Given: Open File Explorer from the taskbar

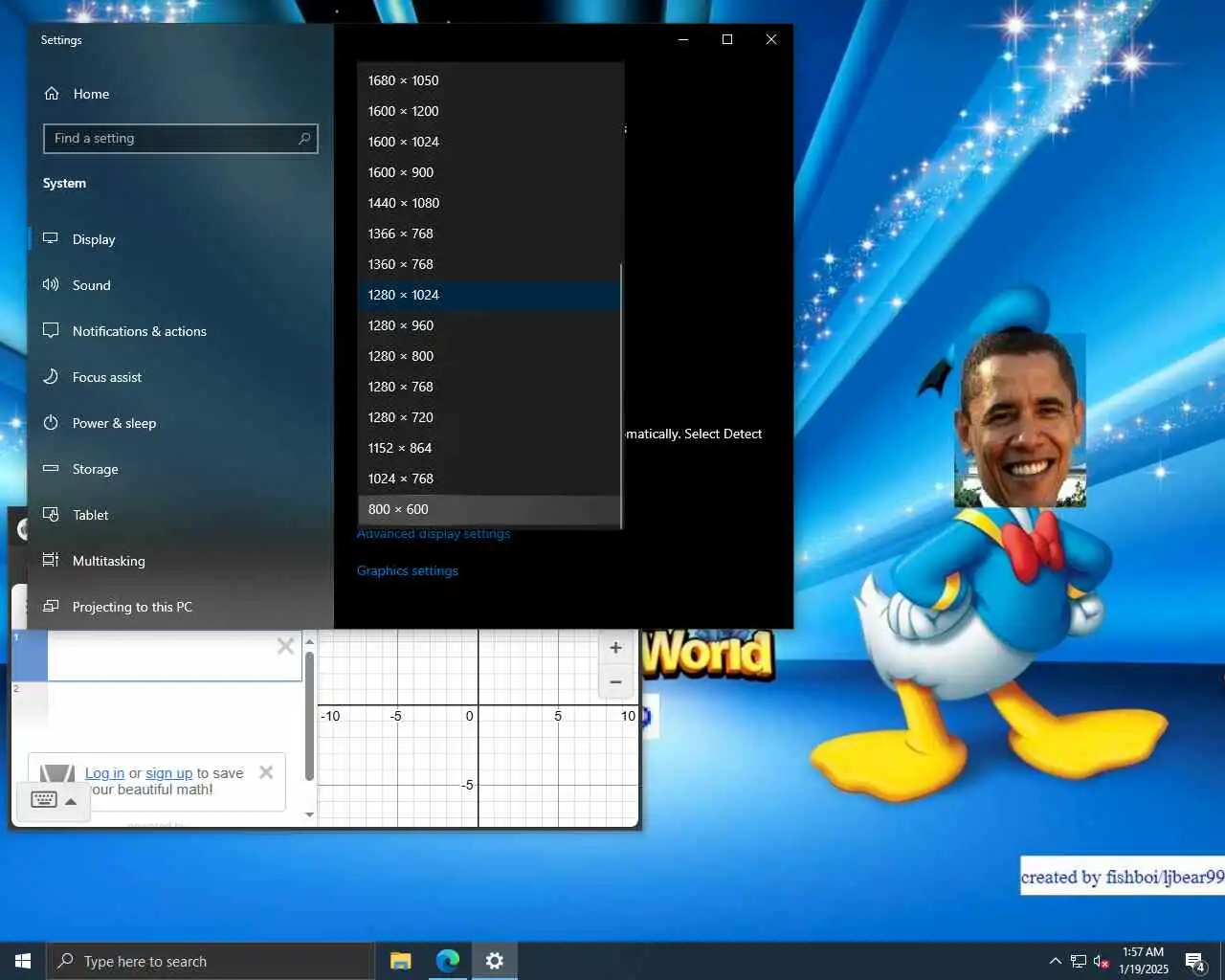Looking at the screenshot, I should pyautogui.click(x=401, y=961).
